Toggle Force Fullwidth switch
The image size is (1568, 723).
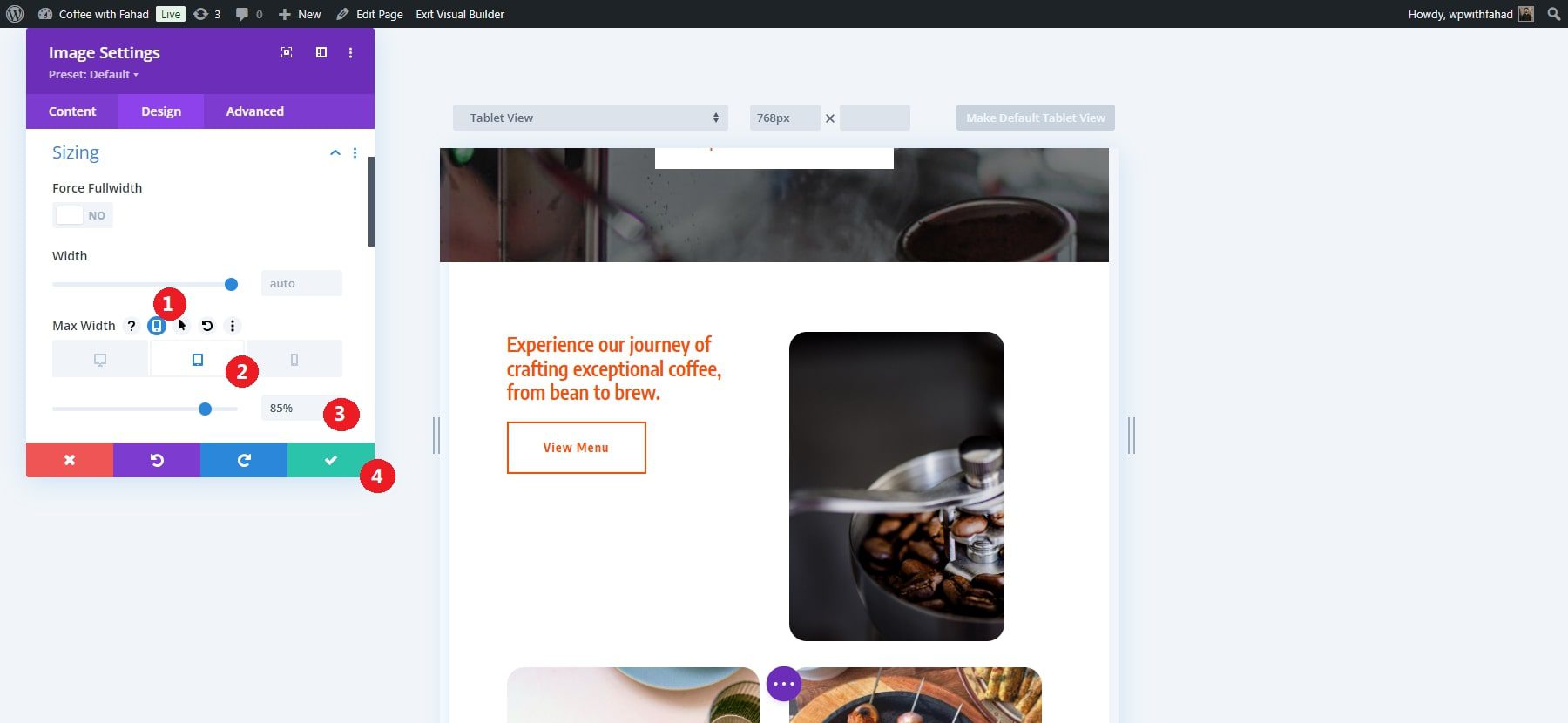point(83,215)
